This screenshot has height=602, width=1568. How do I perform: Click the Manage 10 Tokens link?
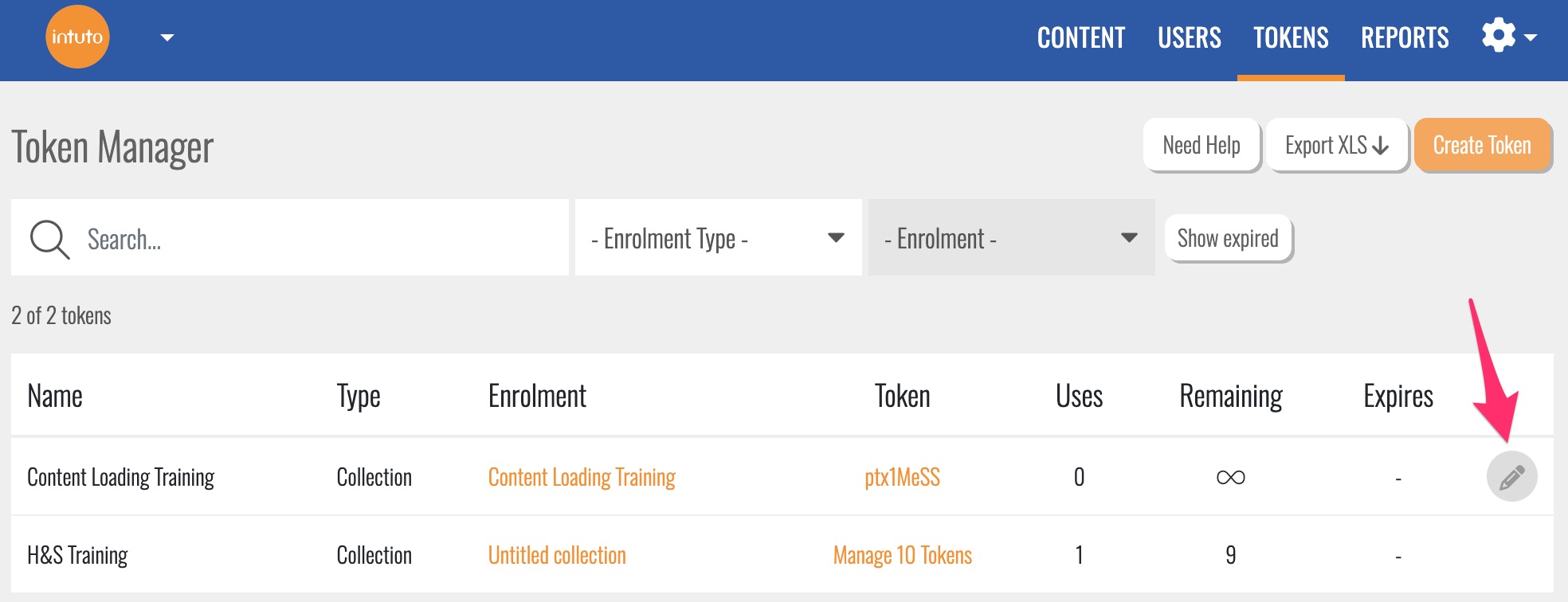[x=902, y=555]
